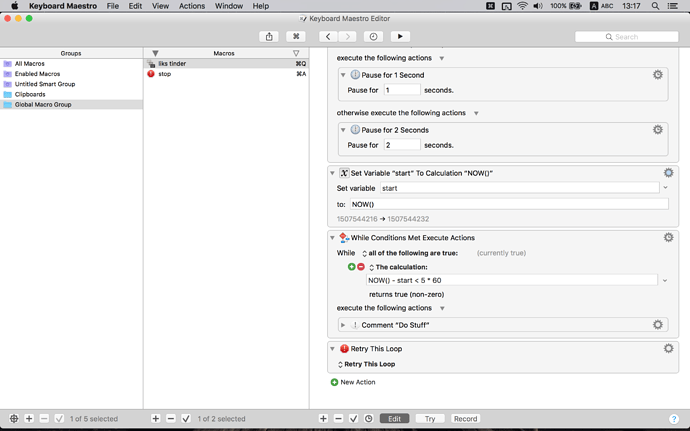Run macro with the play button
This screenshot has width=690, height=431.
click(x=400, y=37)
